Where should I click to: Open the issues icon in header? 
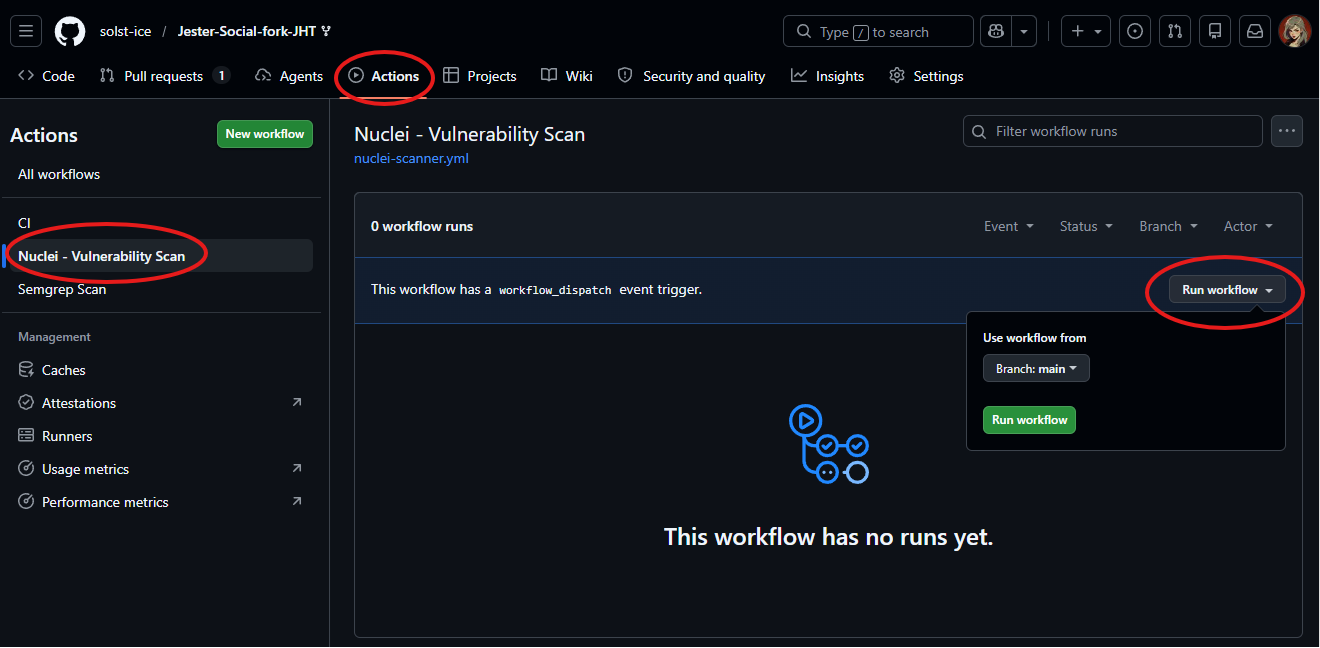(x=1135, y=31)
